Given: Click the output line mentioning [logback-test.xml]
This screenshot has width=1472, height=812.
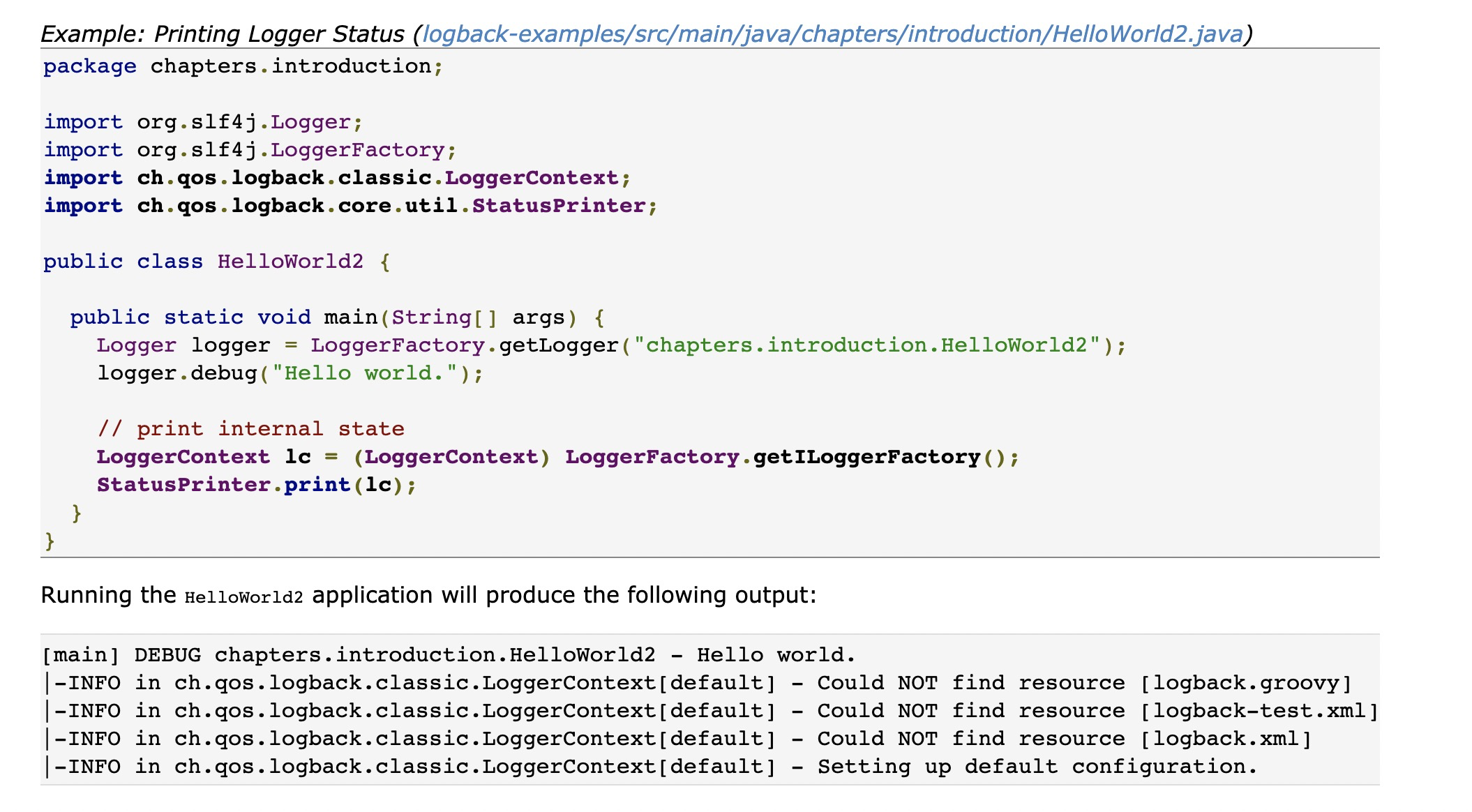Looking at the screenshot, I should [711, 711].
